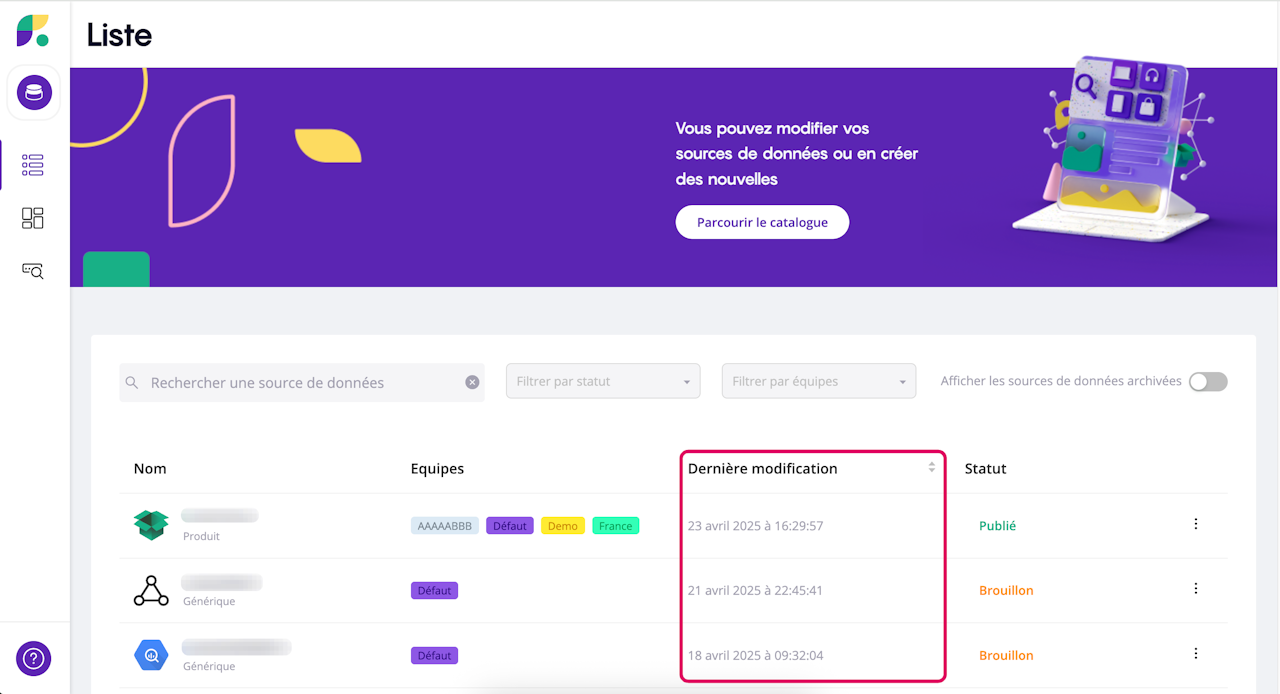Expand the Filtrer par statut dropdown
The image size is (1280, 694).
(x=602, y=381)
